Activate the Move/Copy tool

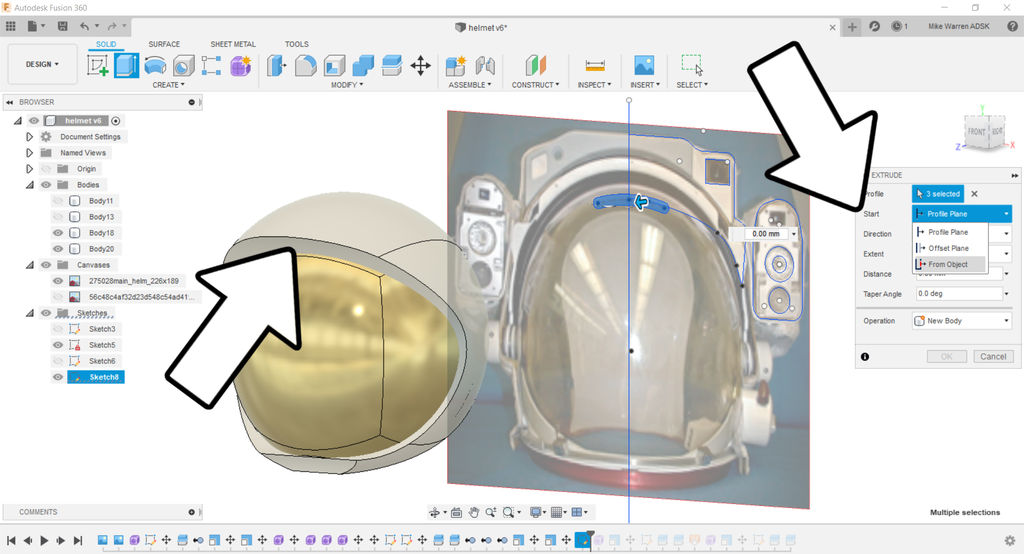click(x=421, y=65)
